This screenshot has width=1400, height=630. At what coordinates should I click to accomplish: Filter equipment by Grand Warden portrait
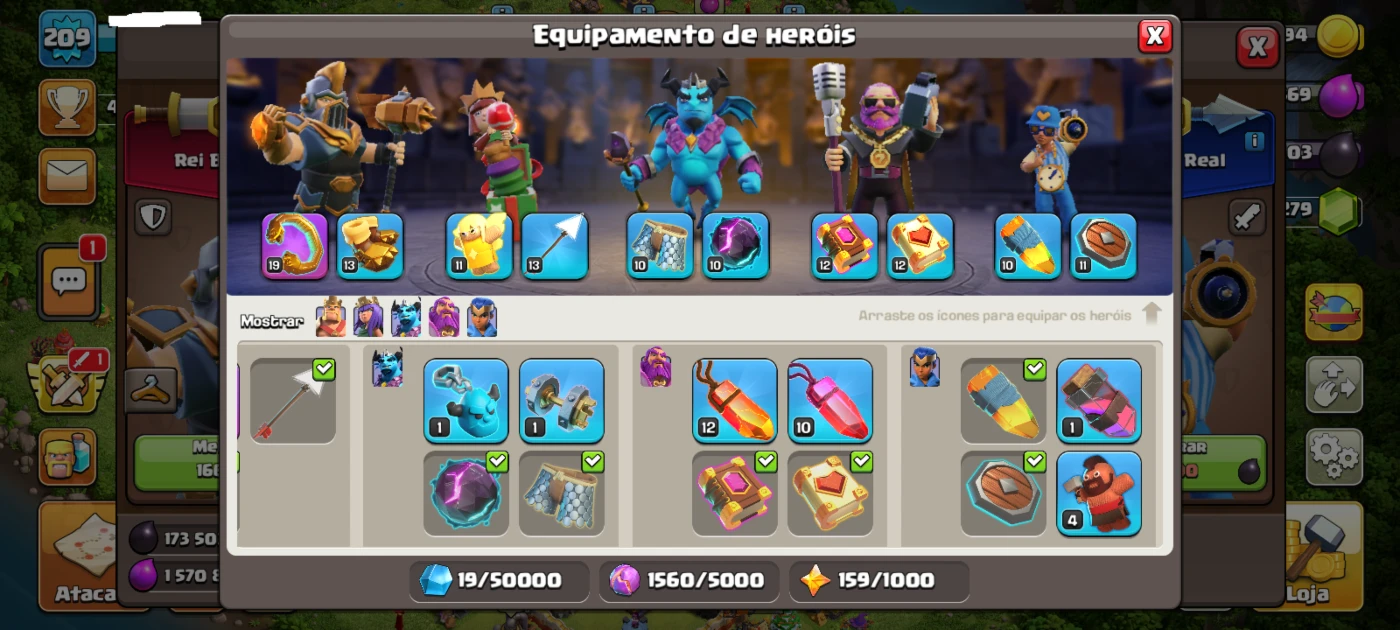click(444, 317)
